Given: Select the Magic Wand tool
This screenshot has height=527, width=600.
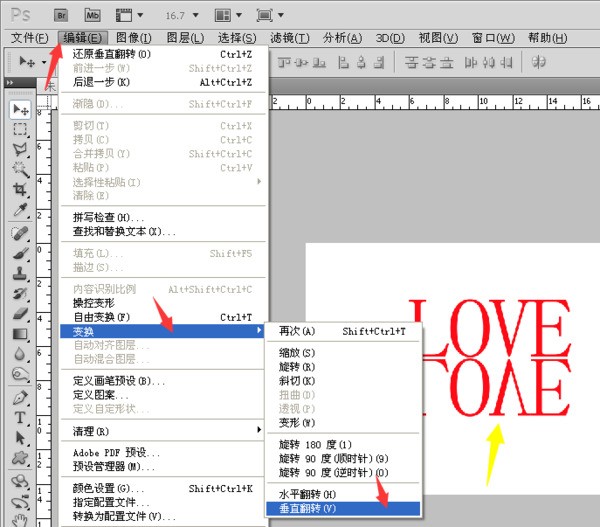Looking at the screenshot, I should (x=20, y=169).
